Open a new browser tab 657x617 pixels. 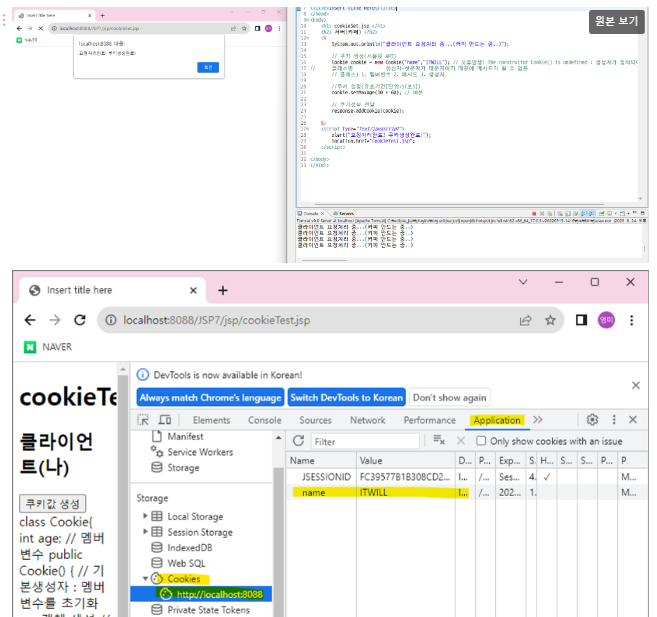(223, 290)
